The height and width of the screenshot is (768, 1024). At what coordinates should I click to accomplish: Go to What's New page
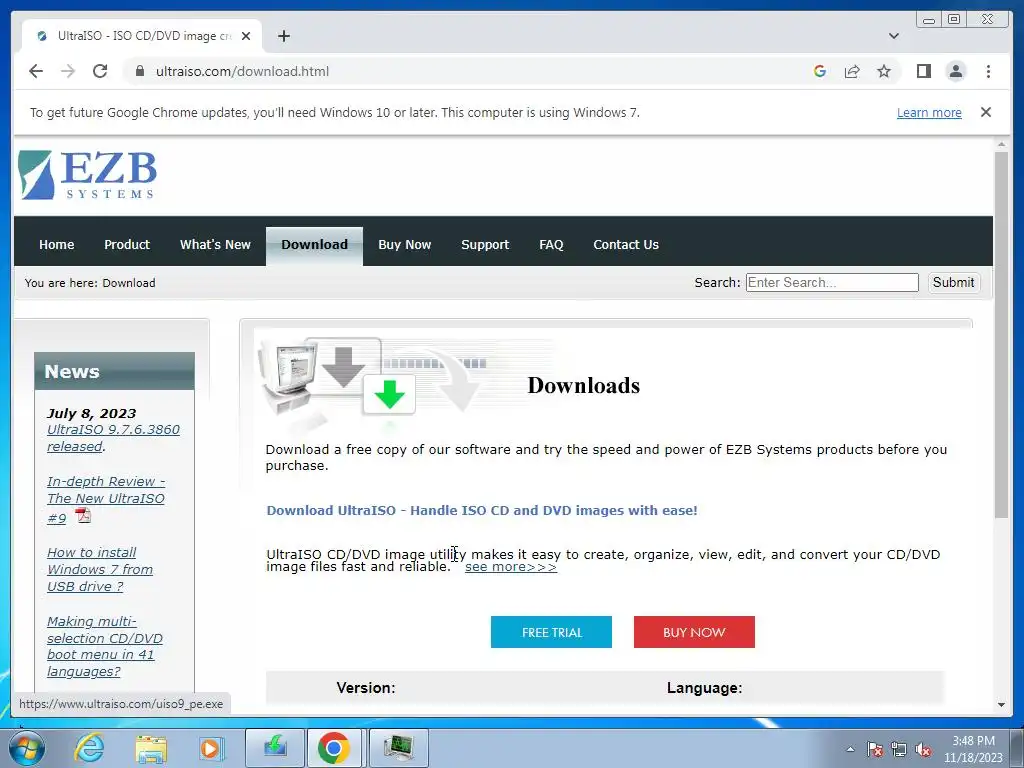pyautogui.click(x=215, y=244)
